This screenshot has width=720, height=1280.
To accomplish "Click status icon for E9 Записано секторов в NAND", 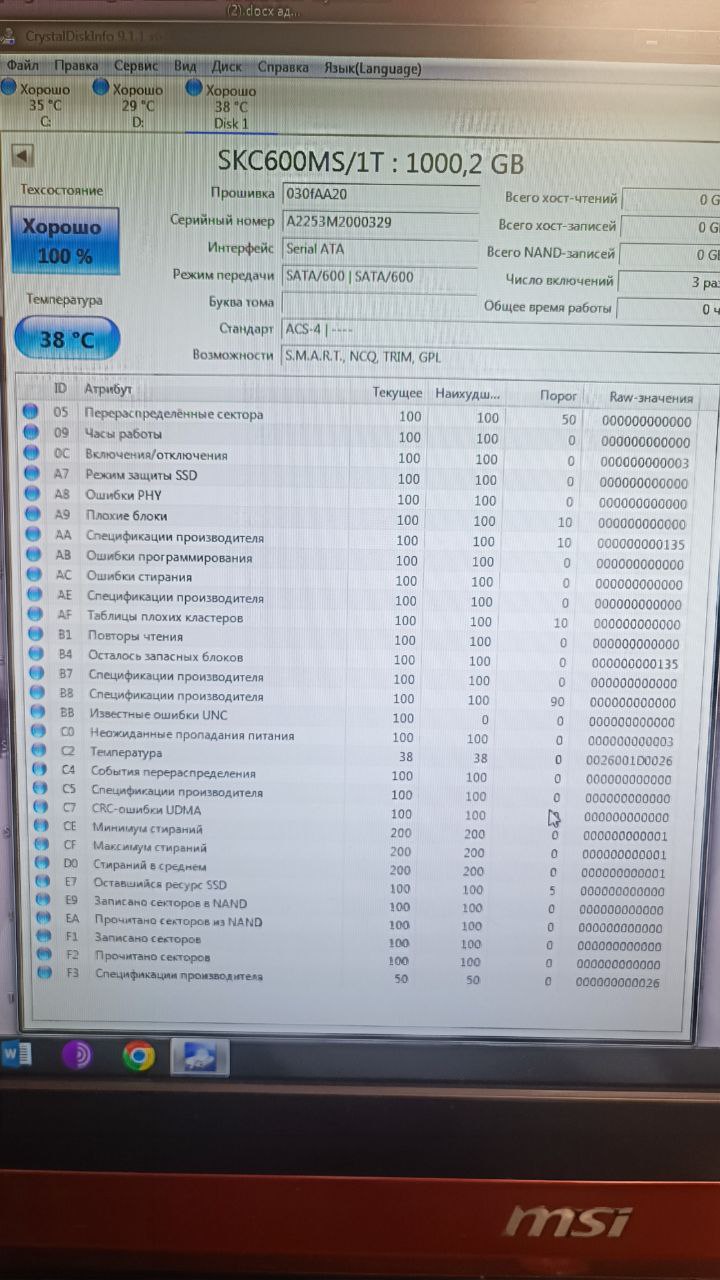I will pos(44,901).
